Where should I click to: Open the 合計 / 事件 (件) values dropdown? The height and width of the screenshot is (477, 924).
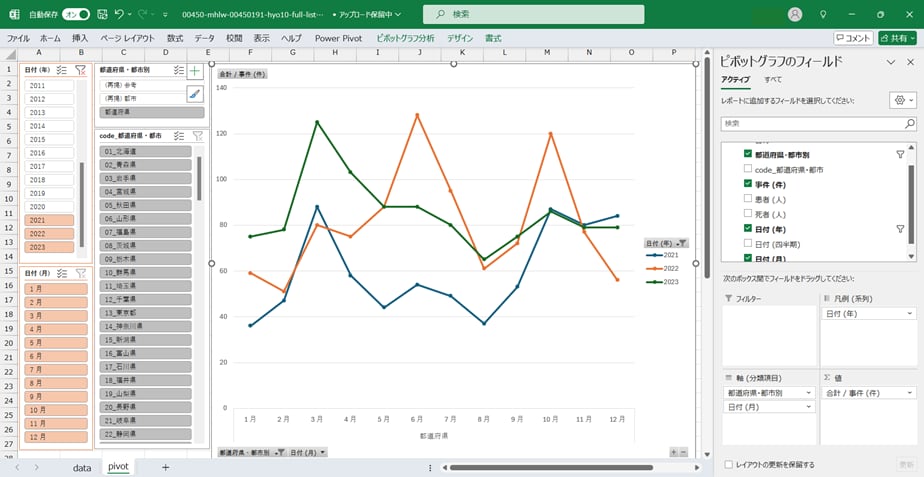click(911, 392)
